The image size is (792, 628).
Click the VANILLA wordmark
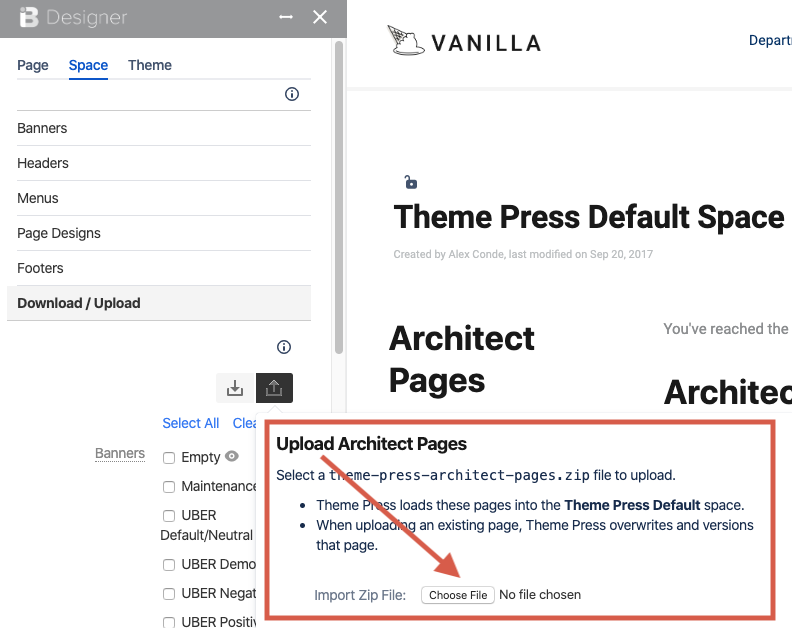point(486,43)
